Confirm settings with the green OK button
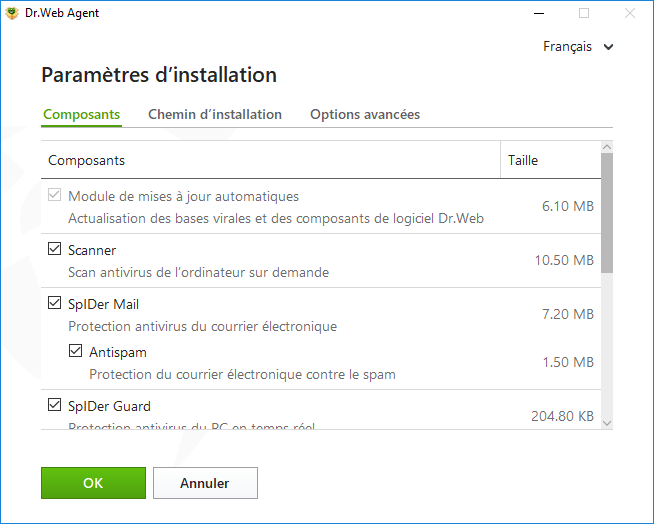The width and height of the screenshot is (654, 524). [x=93, y=483]
